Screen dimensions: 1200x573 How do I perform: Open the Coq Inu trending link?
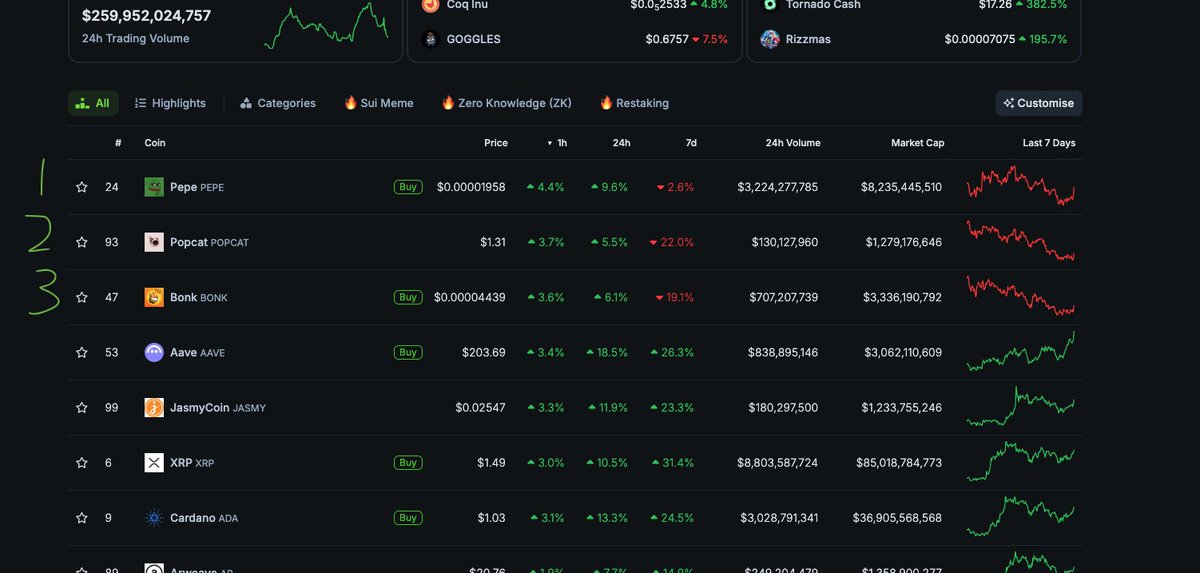467,5
